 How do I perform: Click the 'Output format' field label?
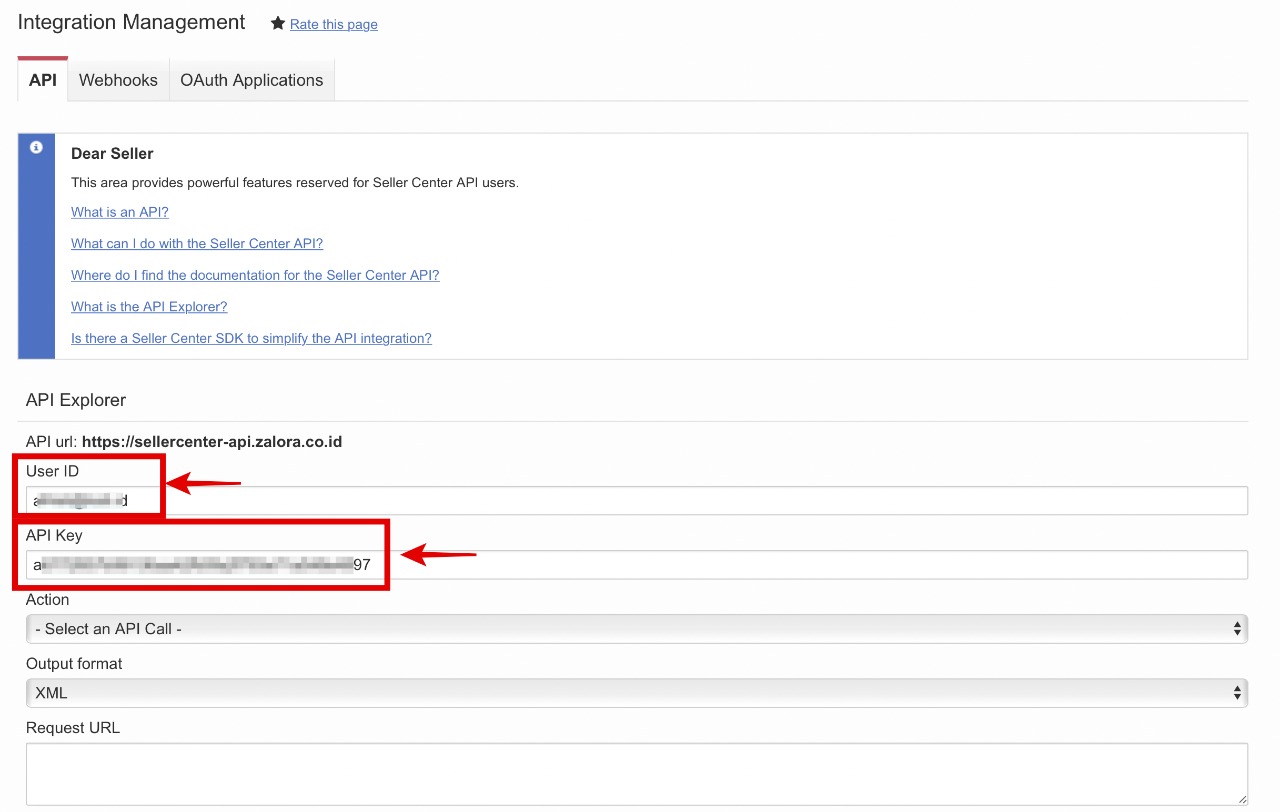74,664
